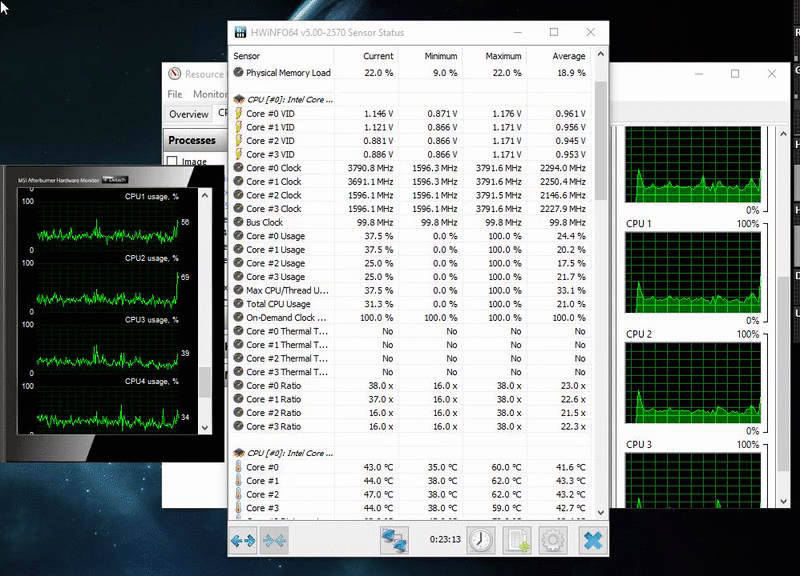Click the Bus Clock sensor row icon
Screen dimensions: 800x576
click(238, 222)
